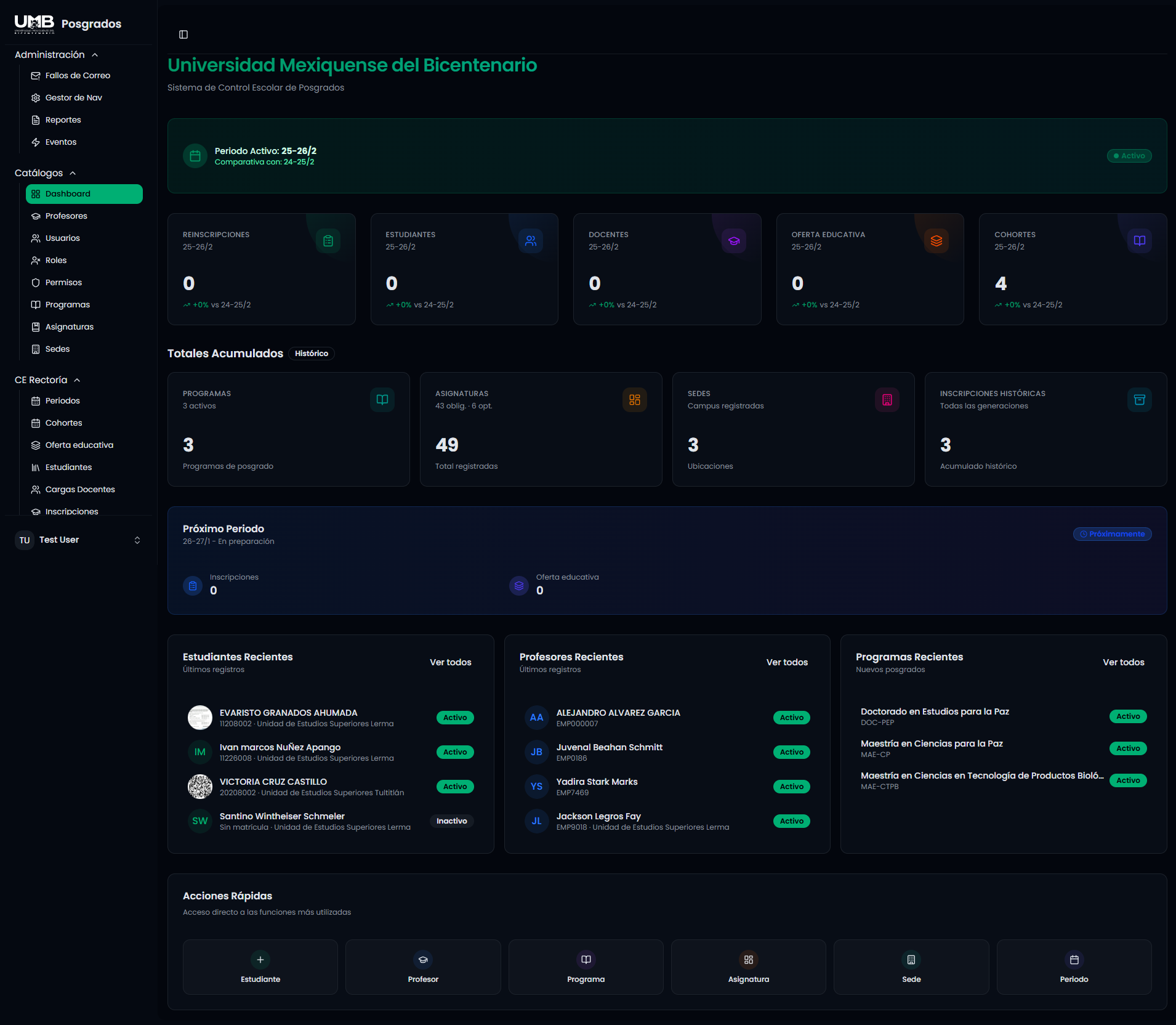Image resolution: width=1176 pixels, height=1025 pixels.
Task: Click the Inscripciones clipboard icon in Próximo Periodo
Action: coord(193,586)
